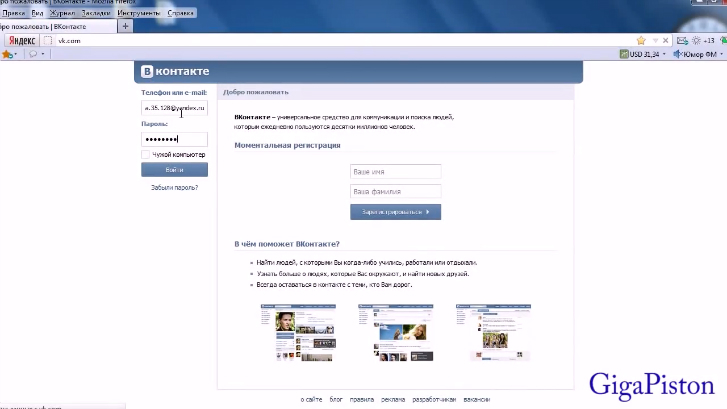Open the profile page preview thumbnail

click(298, 332)
